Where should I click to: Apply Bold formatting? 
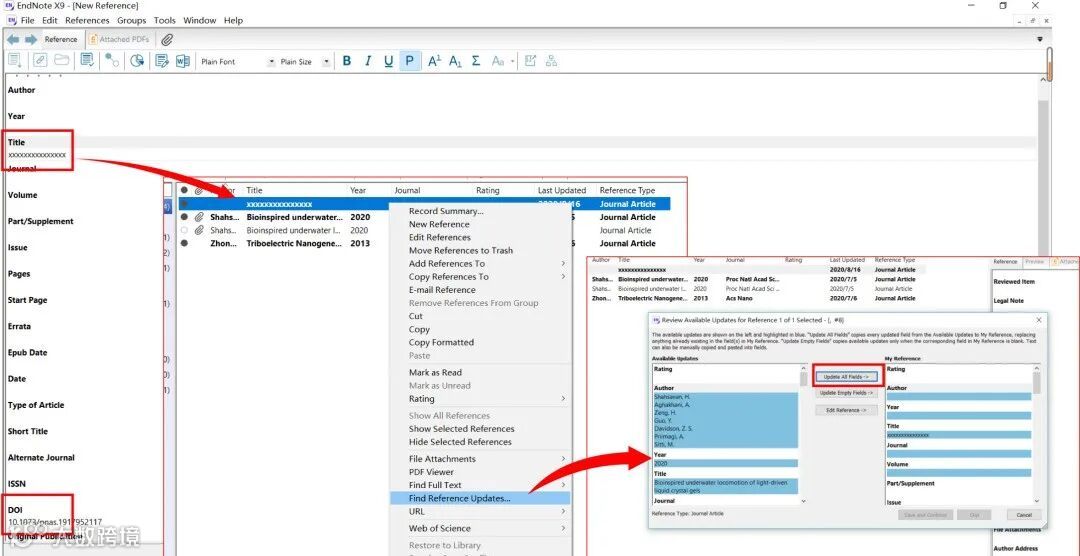pos(346,61)
